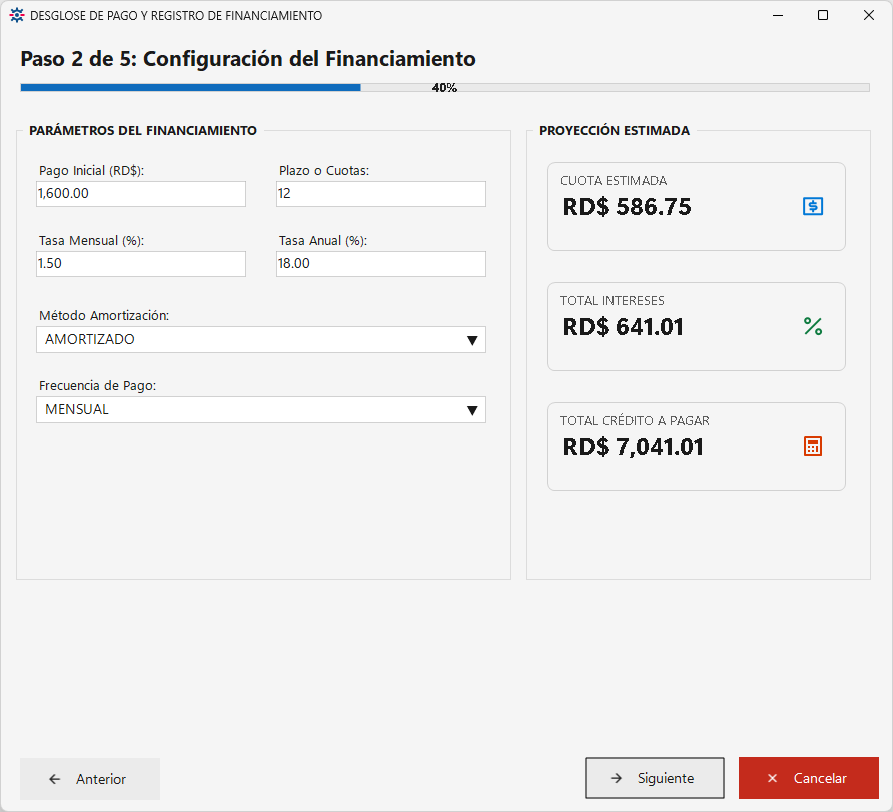This screenshot has height=812, width=893.
Task: Click the Pago Inicial (RD$) input field
Action: (141, 194)
